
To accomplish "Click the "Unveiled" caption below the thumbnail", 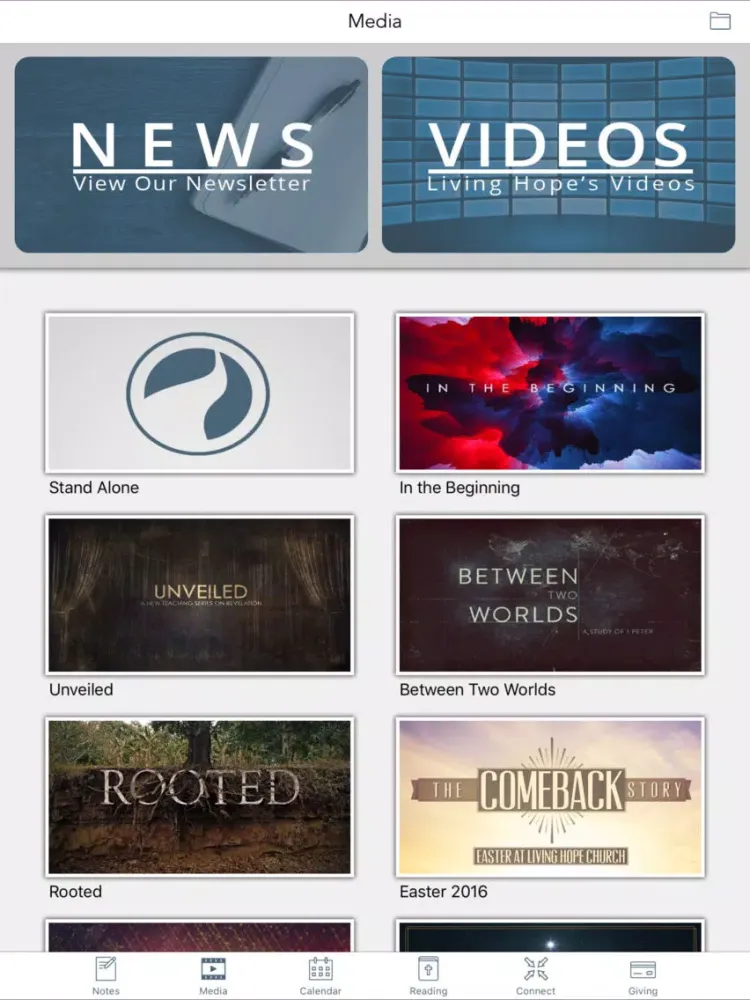I will pos(81,690).
